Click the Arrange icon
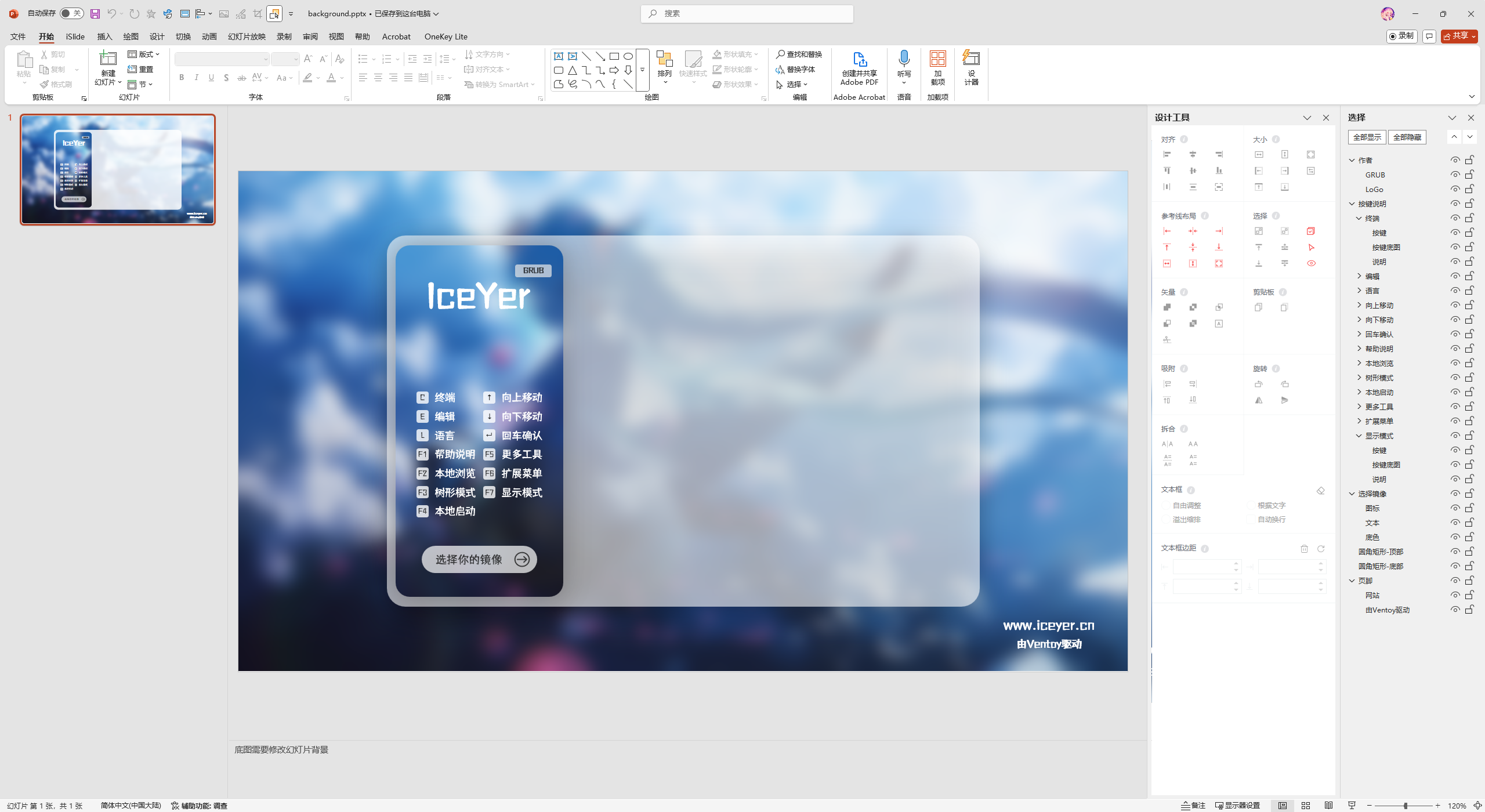The height and width of the screenshot is (812, 1485). (664, 59)
